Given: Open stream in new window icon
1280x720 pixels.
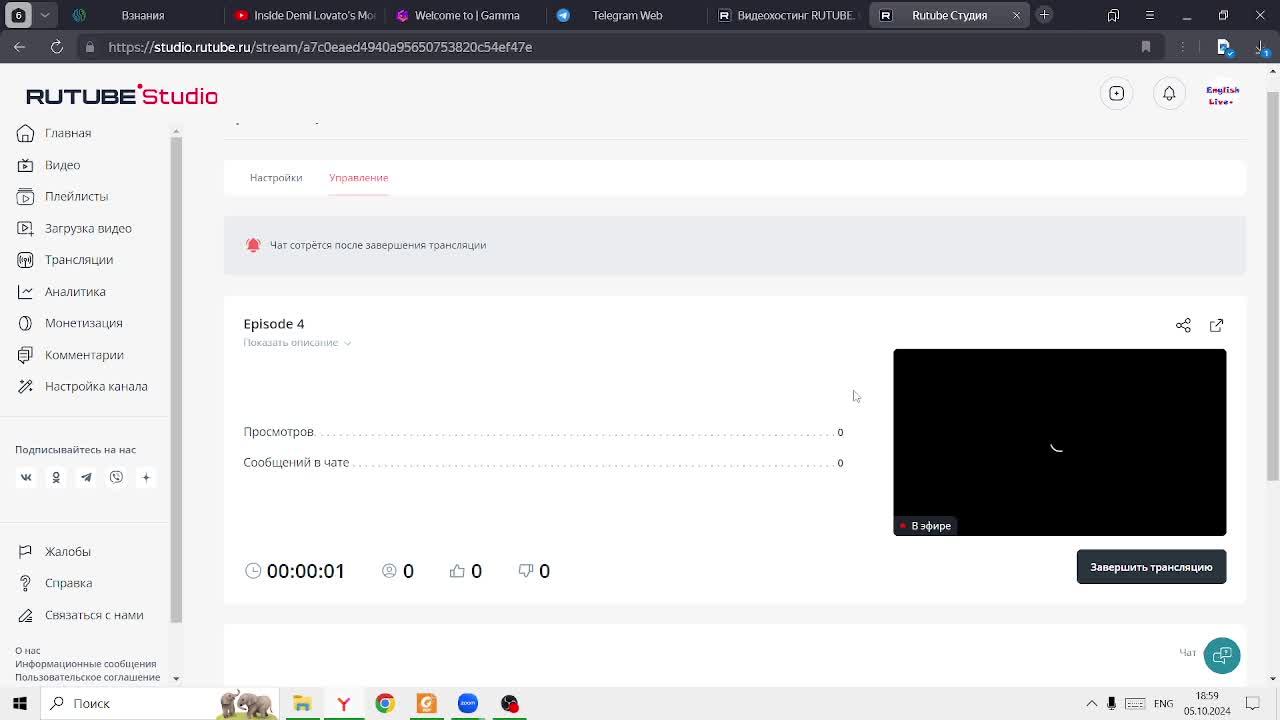Looking at the screenshot, I should (x=1216, y=325).
